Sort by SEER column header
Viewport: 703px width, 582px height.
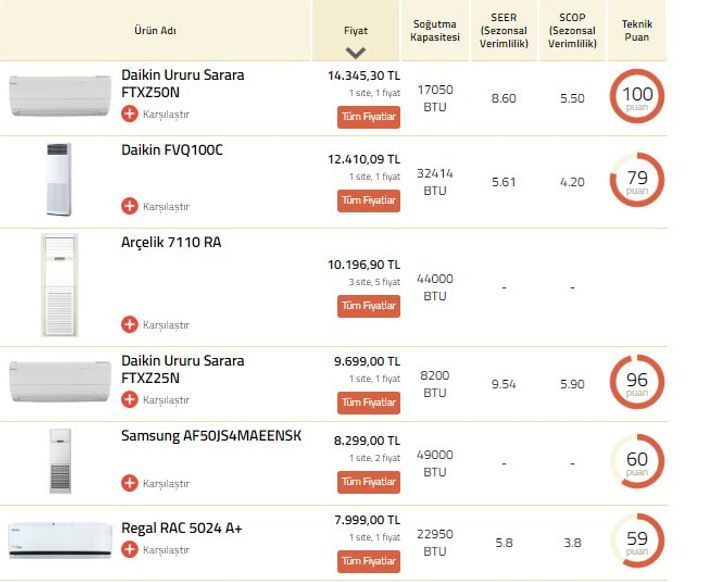coord(504,30)
